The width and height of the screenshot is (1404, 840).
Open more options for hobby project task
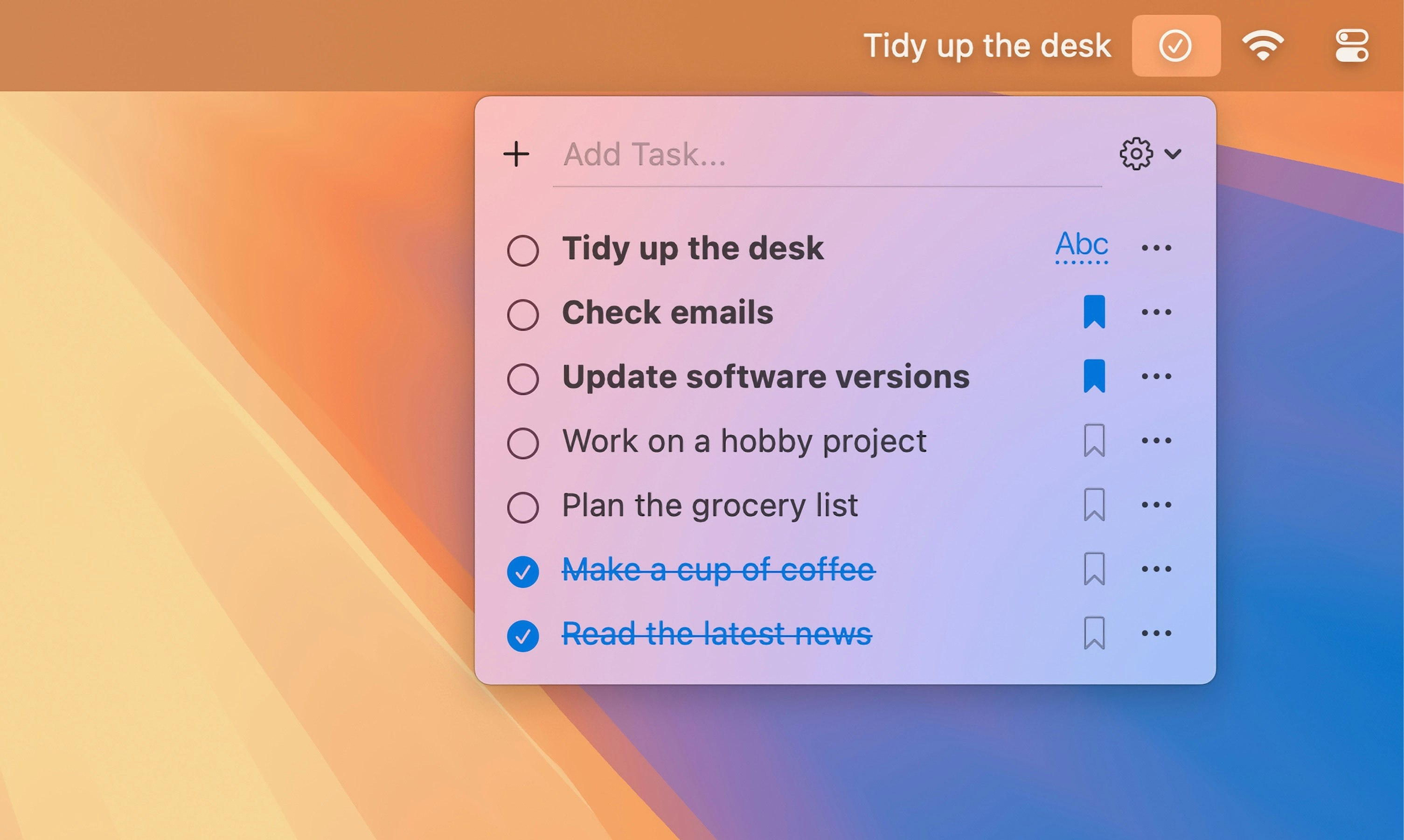1157,440
